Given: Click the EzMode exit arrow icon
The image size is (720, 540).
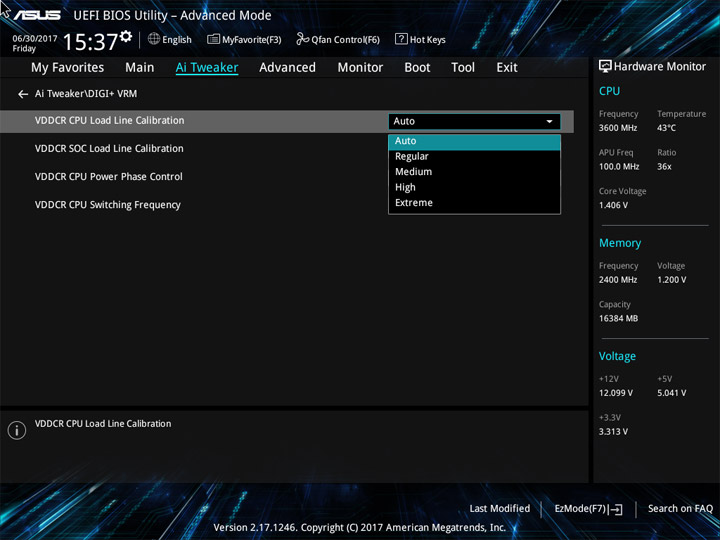Looking at the screenshot, I should click(616, 509).
